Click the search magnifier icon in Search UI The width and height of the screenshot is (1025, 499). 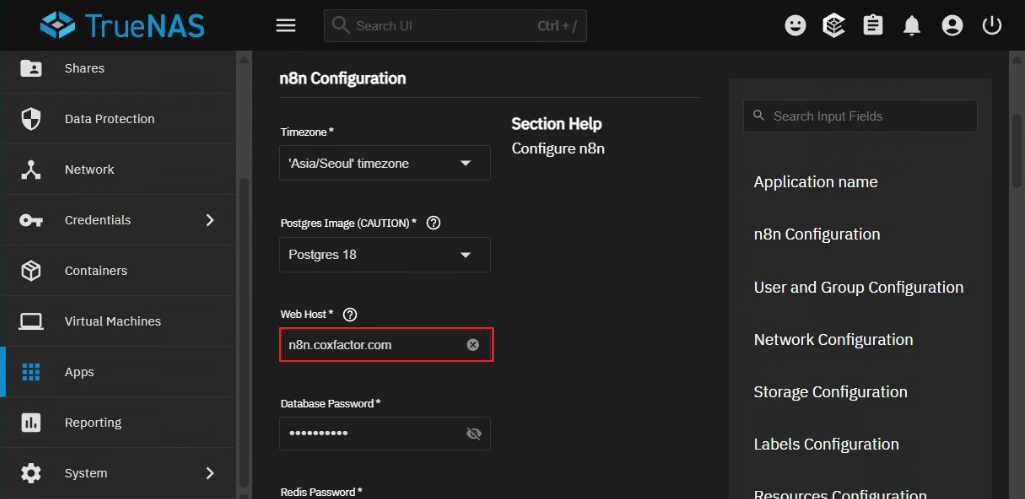(341, 26)
